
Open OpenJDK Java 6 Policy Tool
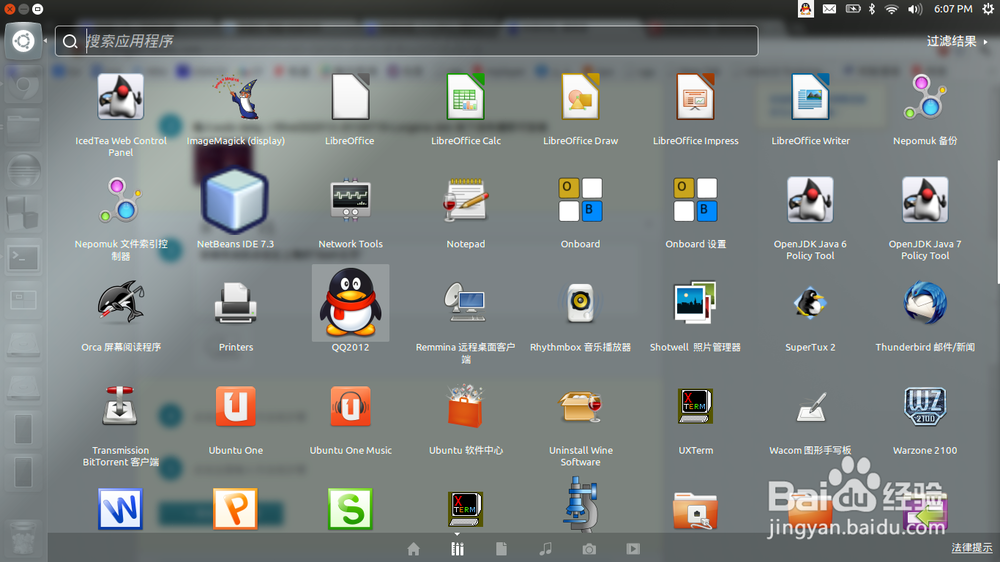[810, 200]
